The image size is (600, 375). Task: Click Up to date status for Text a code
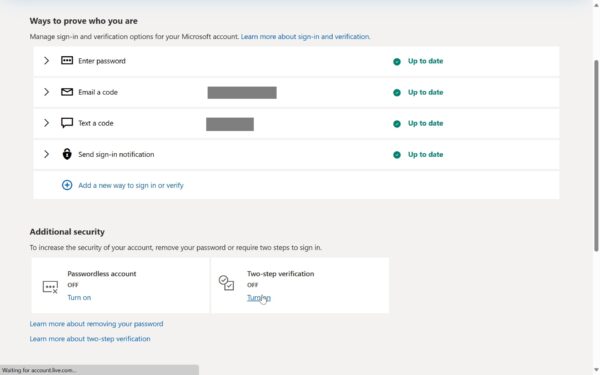(426, 123)
